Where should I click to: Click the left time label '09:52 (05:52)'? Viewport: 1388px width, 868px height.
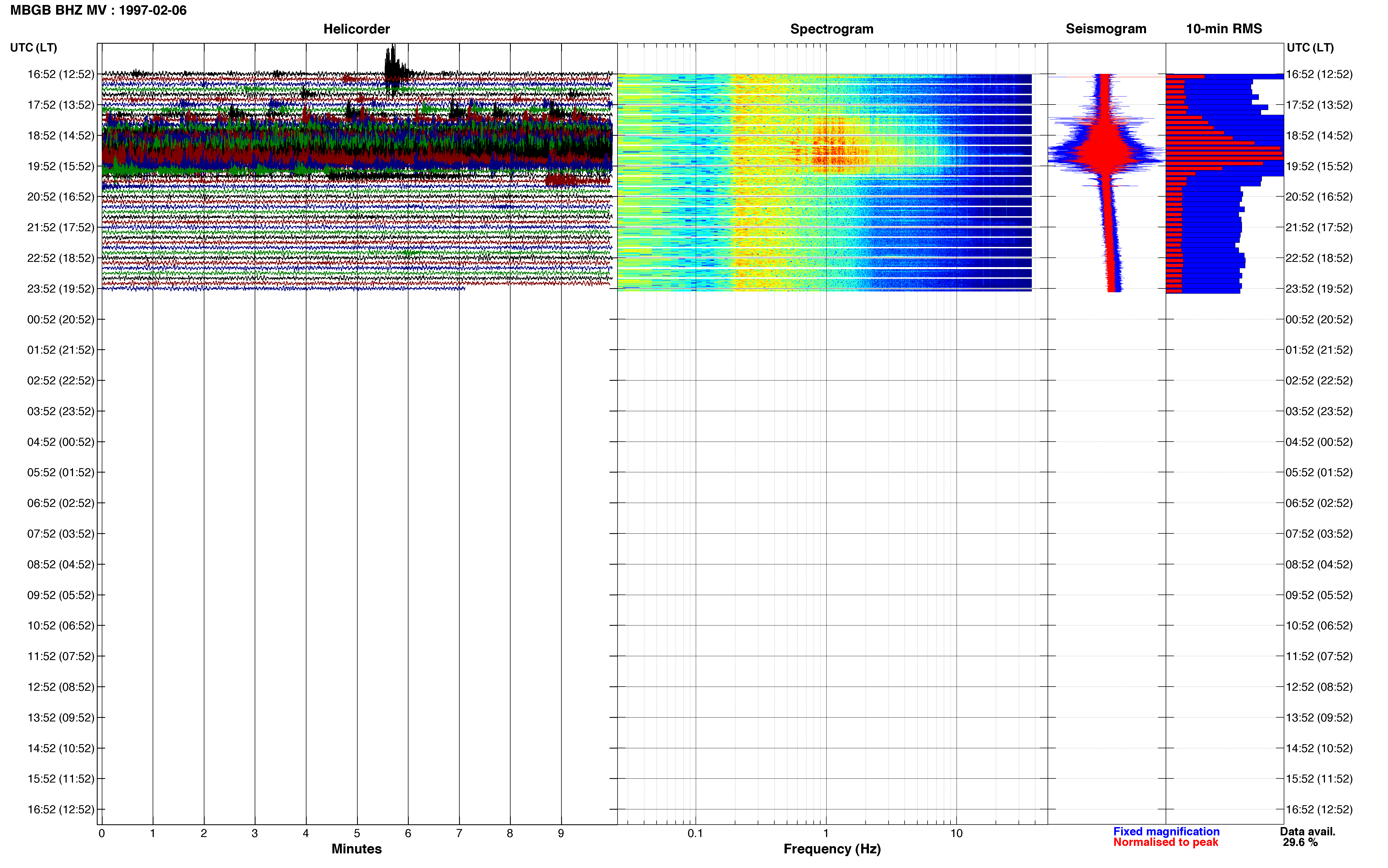[60, 595]
